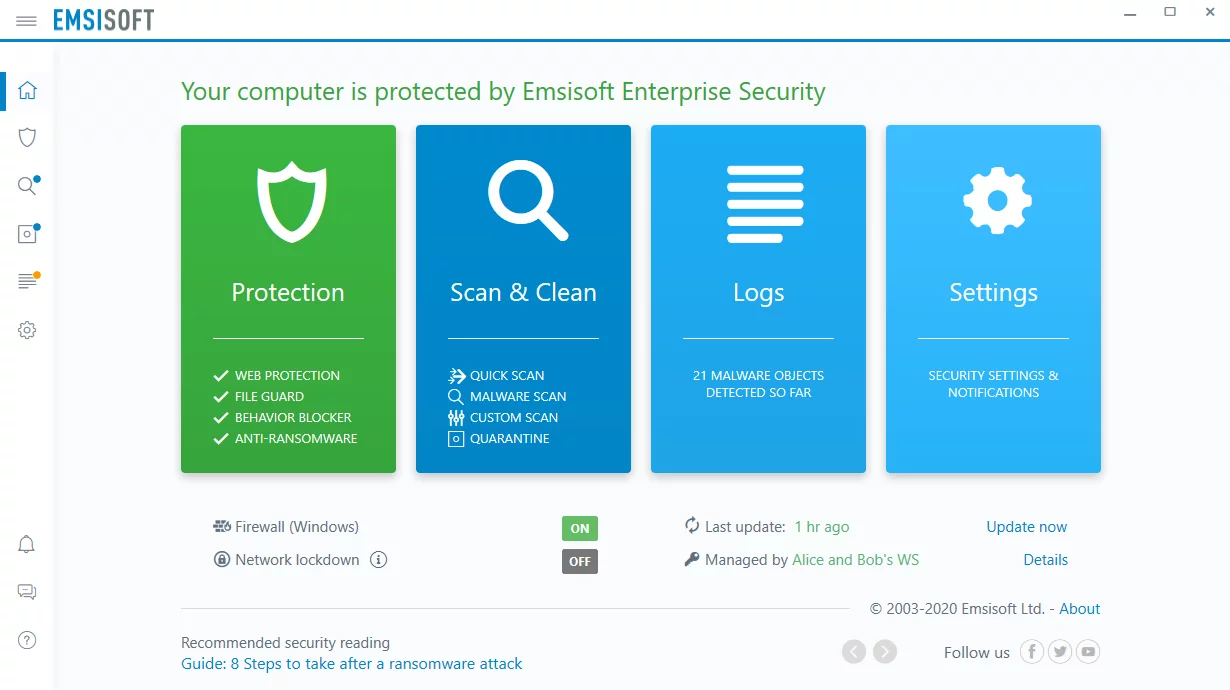Click the next arrow in reading carousel

click(885, 651)
